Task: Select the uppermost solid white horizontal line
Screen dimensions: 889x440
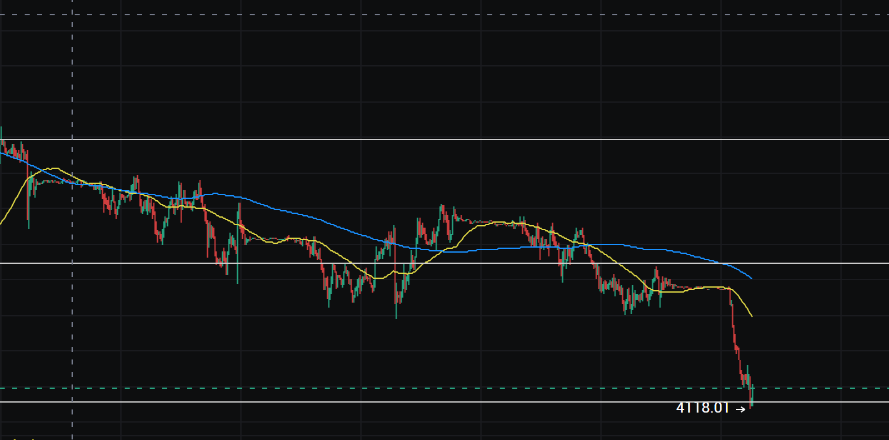Action: point(444,139)
